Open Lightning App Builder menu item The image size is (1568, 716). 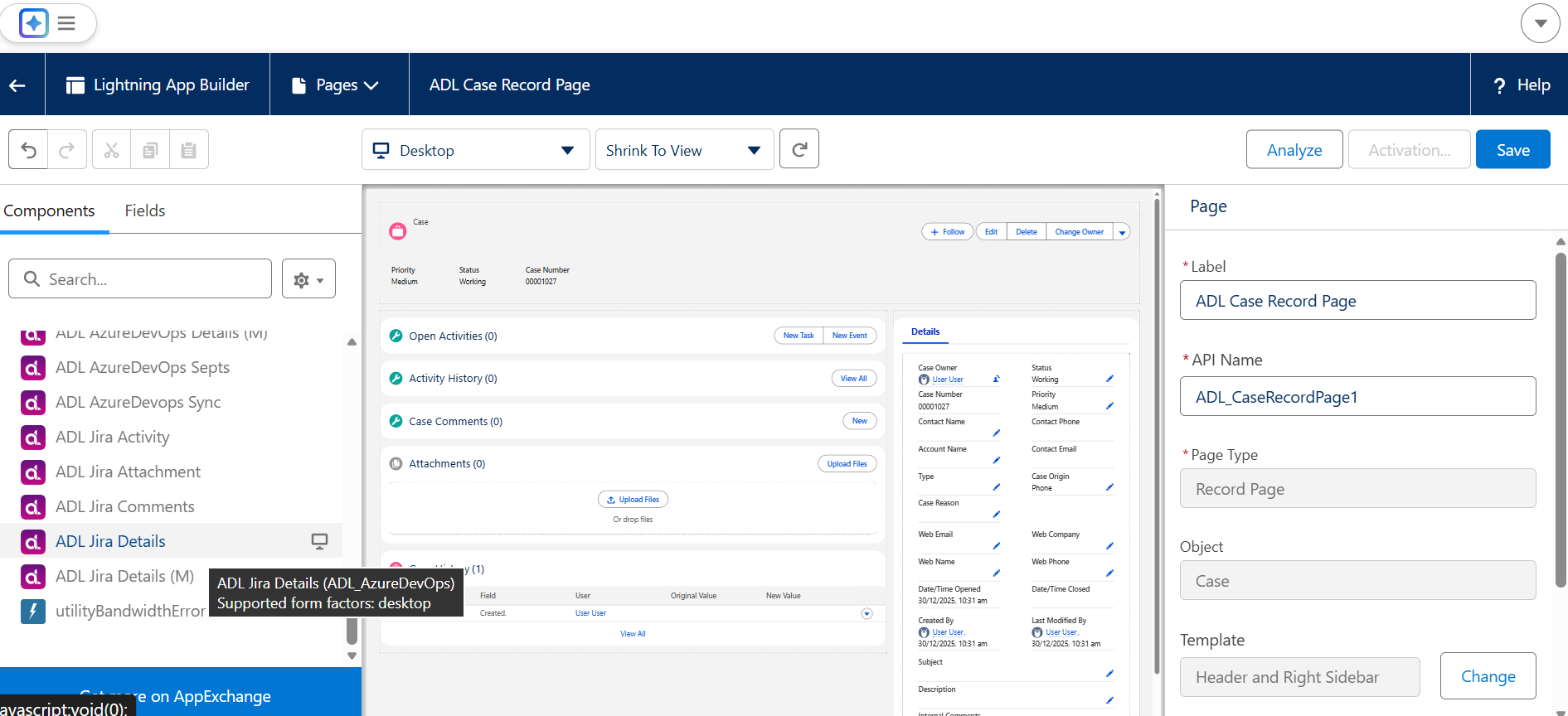coord(158,85)
